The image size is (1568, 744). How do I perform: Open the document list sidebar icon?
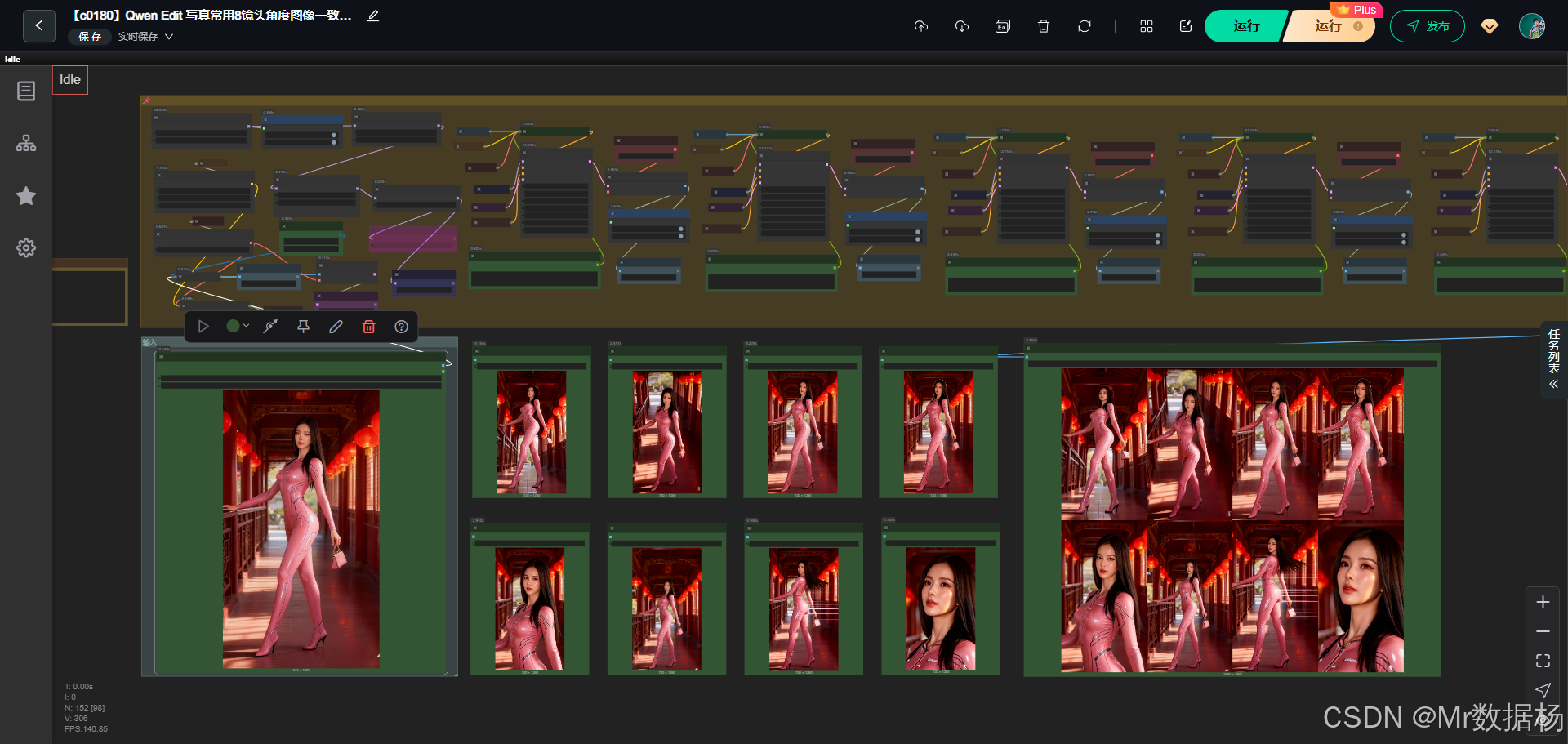[x=26, y=91]
